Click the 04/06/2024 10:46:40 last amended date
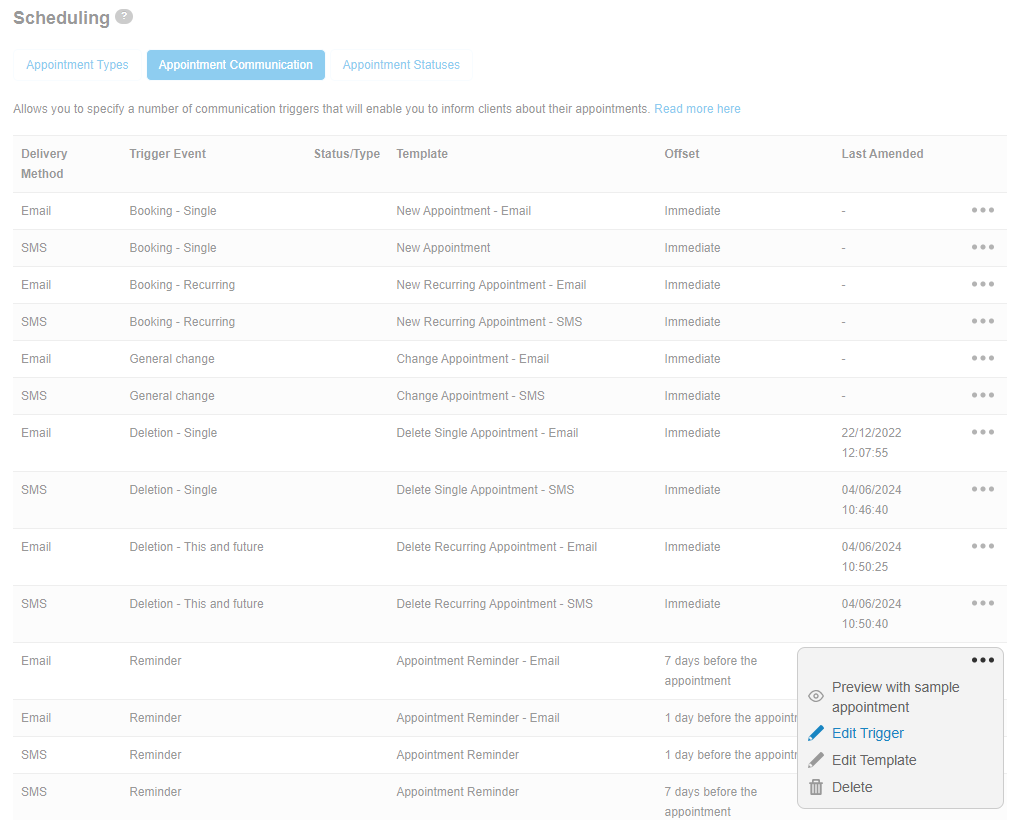 (x=872, y=500)
